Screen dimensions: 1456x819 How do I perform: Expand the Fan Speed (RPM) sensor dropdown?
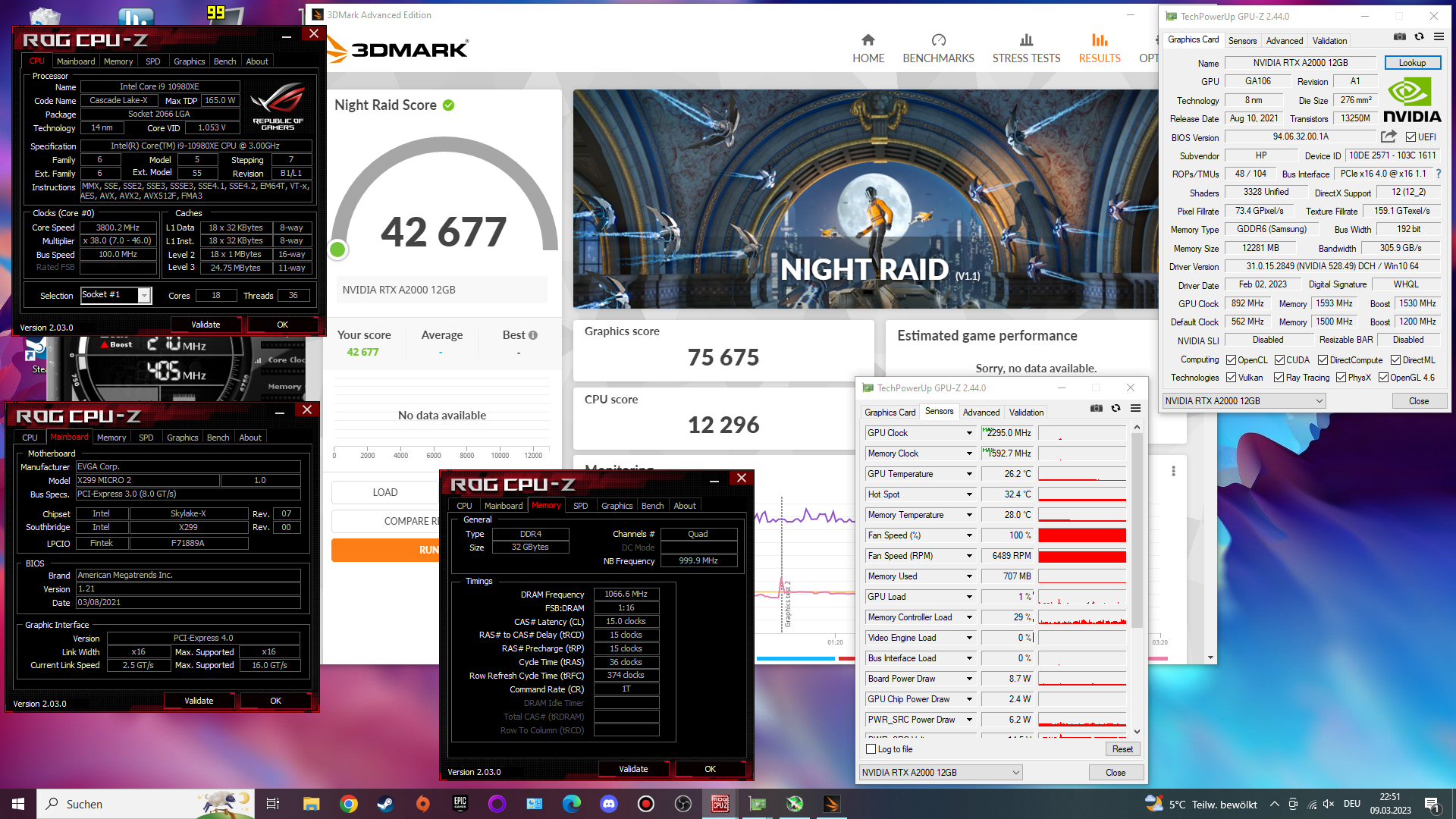(969, 556)
